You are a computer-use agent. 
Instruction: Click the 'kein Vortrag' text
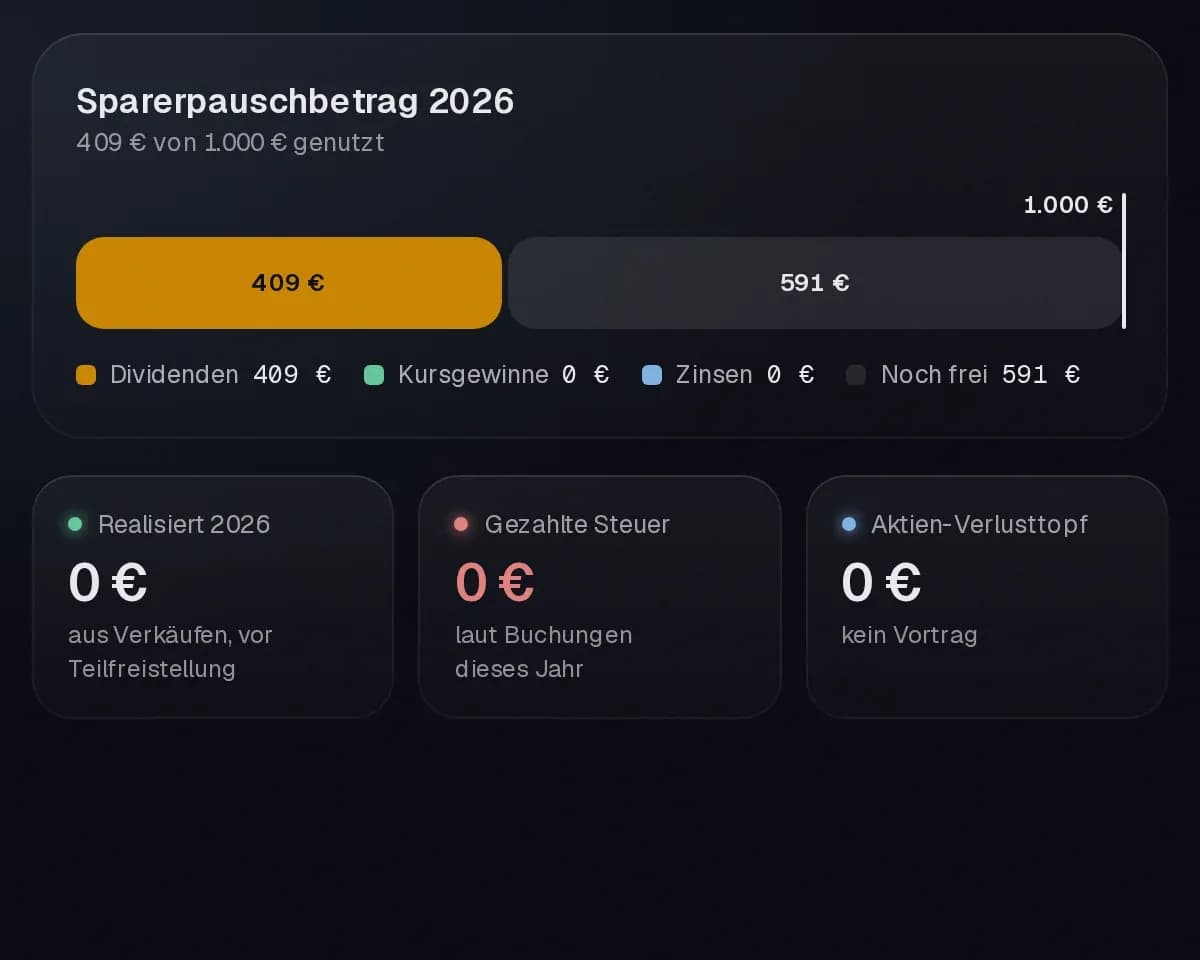click(x=909, y=635)
